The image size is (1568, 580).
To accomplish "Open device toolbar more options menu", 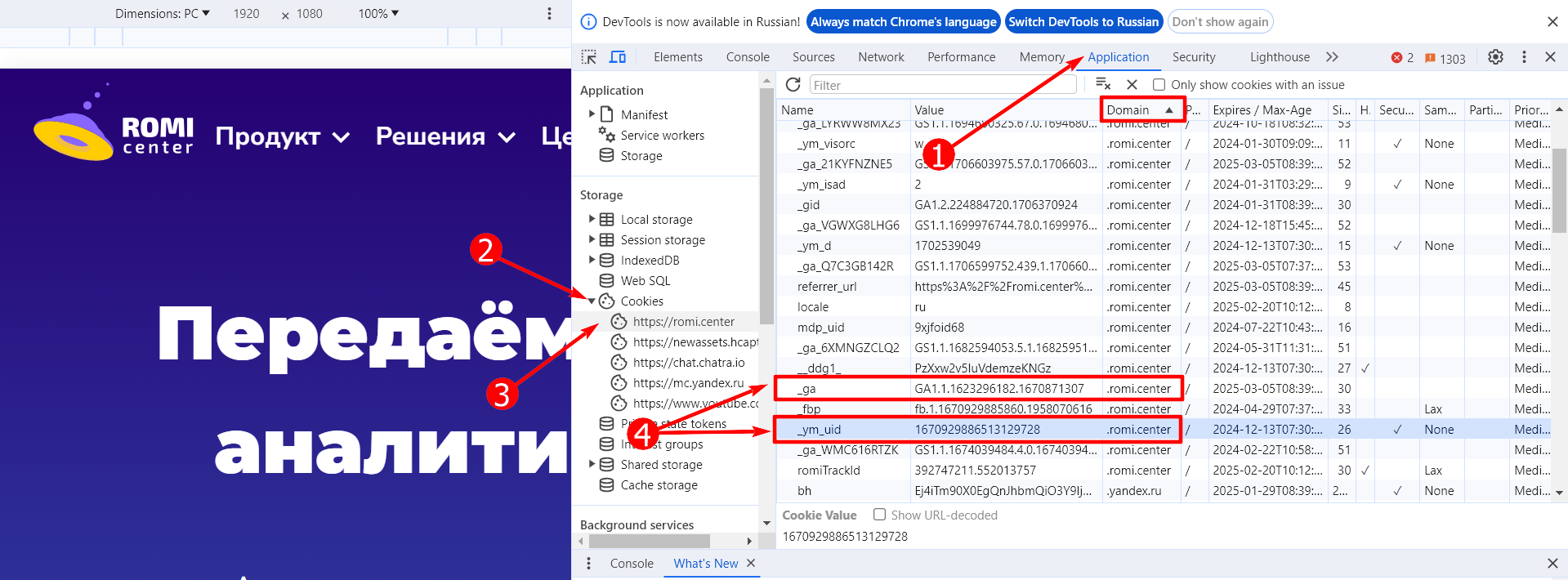I will (x=549, y=14).
